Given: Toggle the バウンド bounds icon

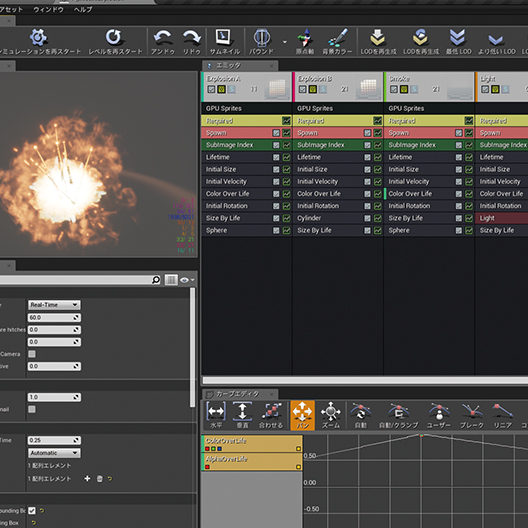Looking at the screenshot, I should click(x=262, y=37).
